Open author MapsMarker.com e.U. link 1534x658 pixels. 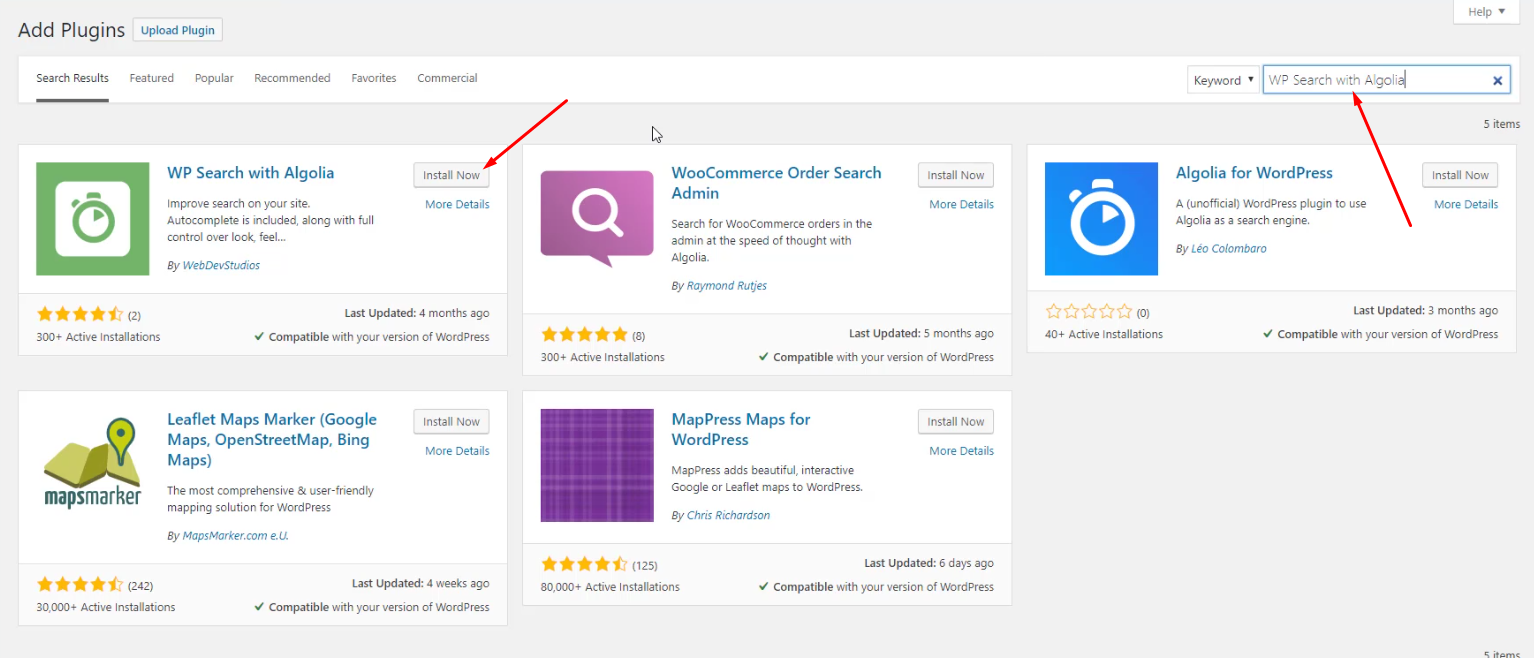click(x=235, y=536)
